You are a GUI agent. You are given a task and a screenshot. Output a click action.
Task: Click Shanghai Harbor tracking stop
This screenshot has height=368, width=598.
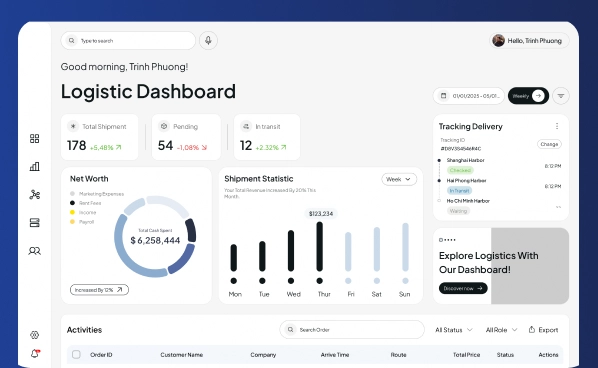tap(465, 160)
